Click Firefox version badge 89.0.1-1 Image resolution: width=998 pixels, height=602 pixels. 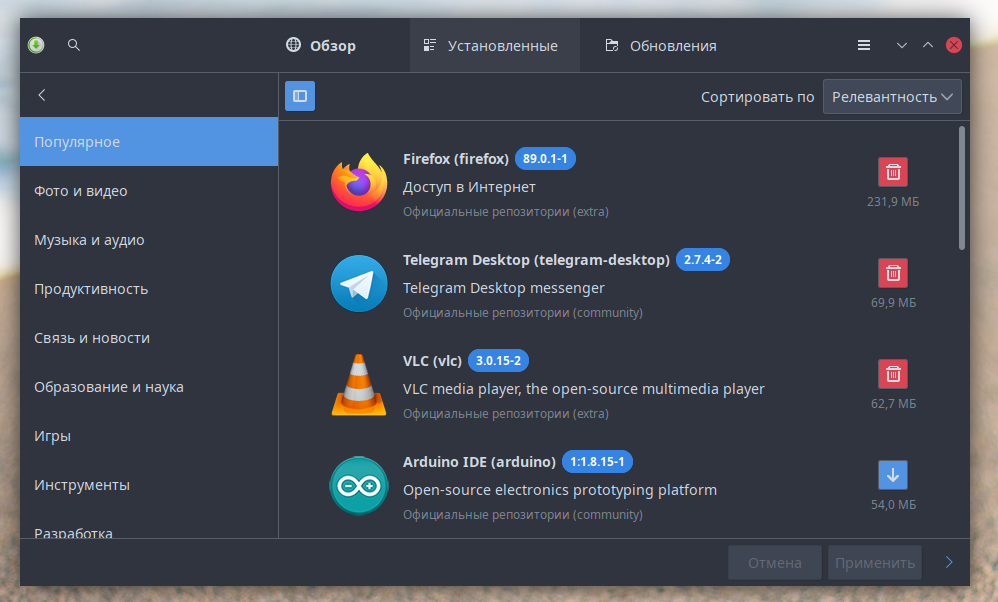pos(545,159)
